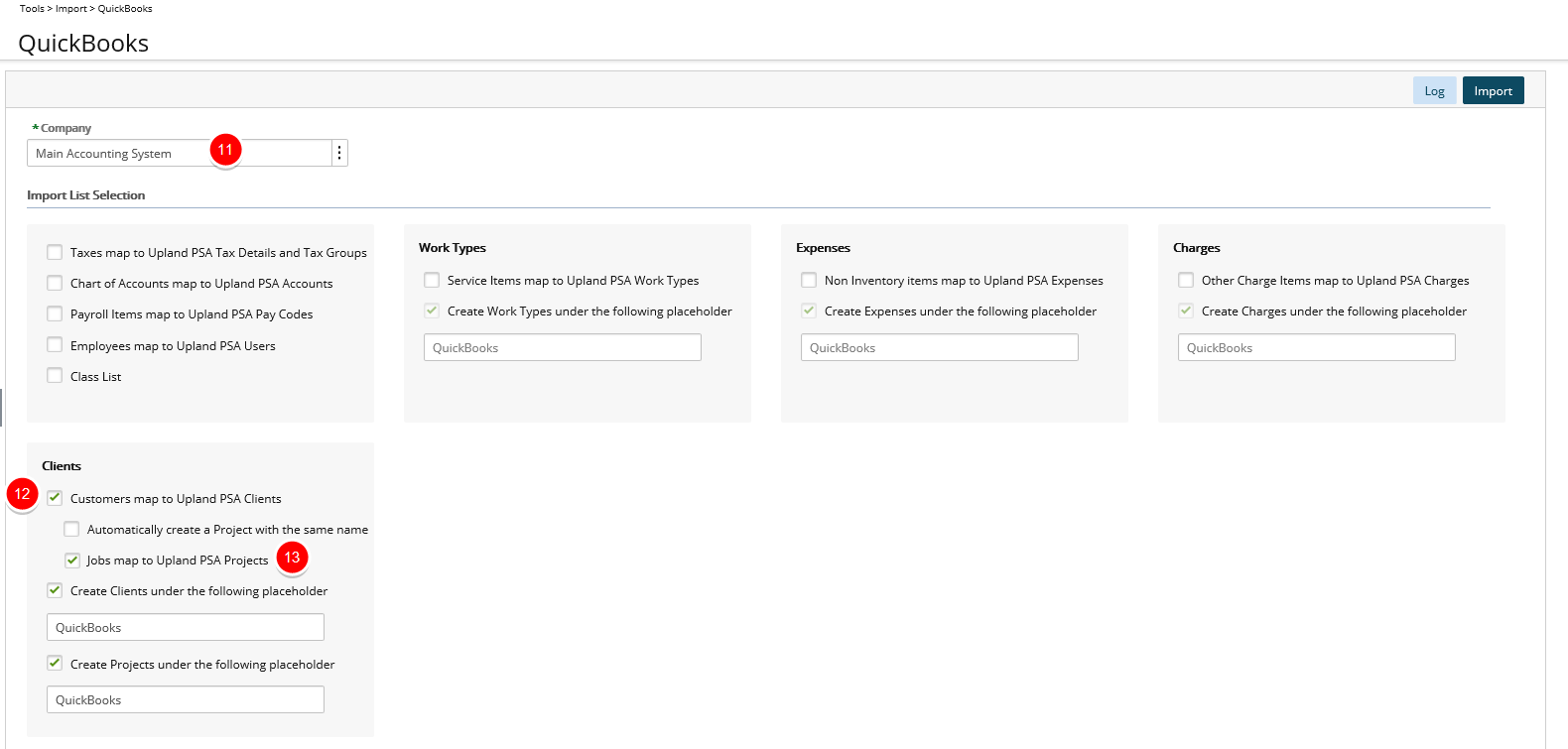The height and width of the screenshot is (749, 1568).
Task: Toggle Create Clients under placeholder checkbox
Action: [x=55, y=590]
